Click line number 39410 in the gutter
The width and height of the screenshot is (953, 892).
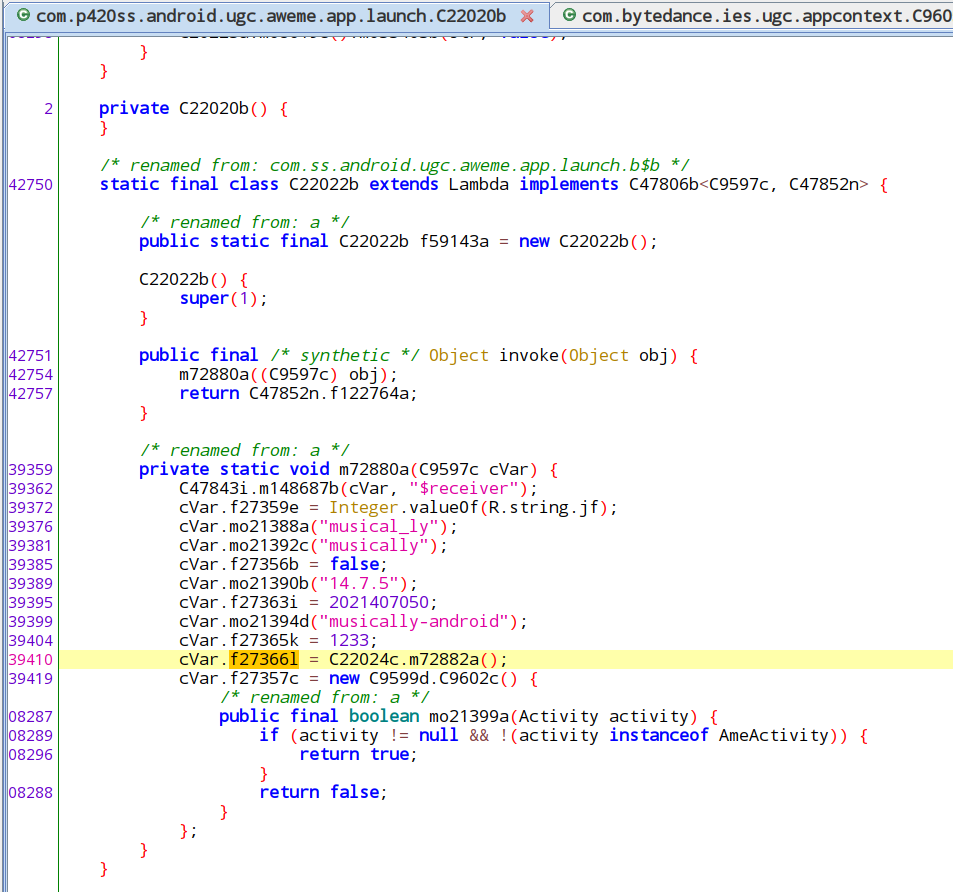click(30, 659)
